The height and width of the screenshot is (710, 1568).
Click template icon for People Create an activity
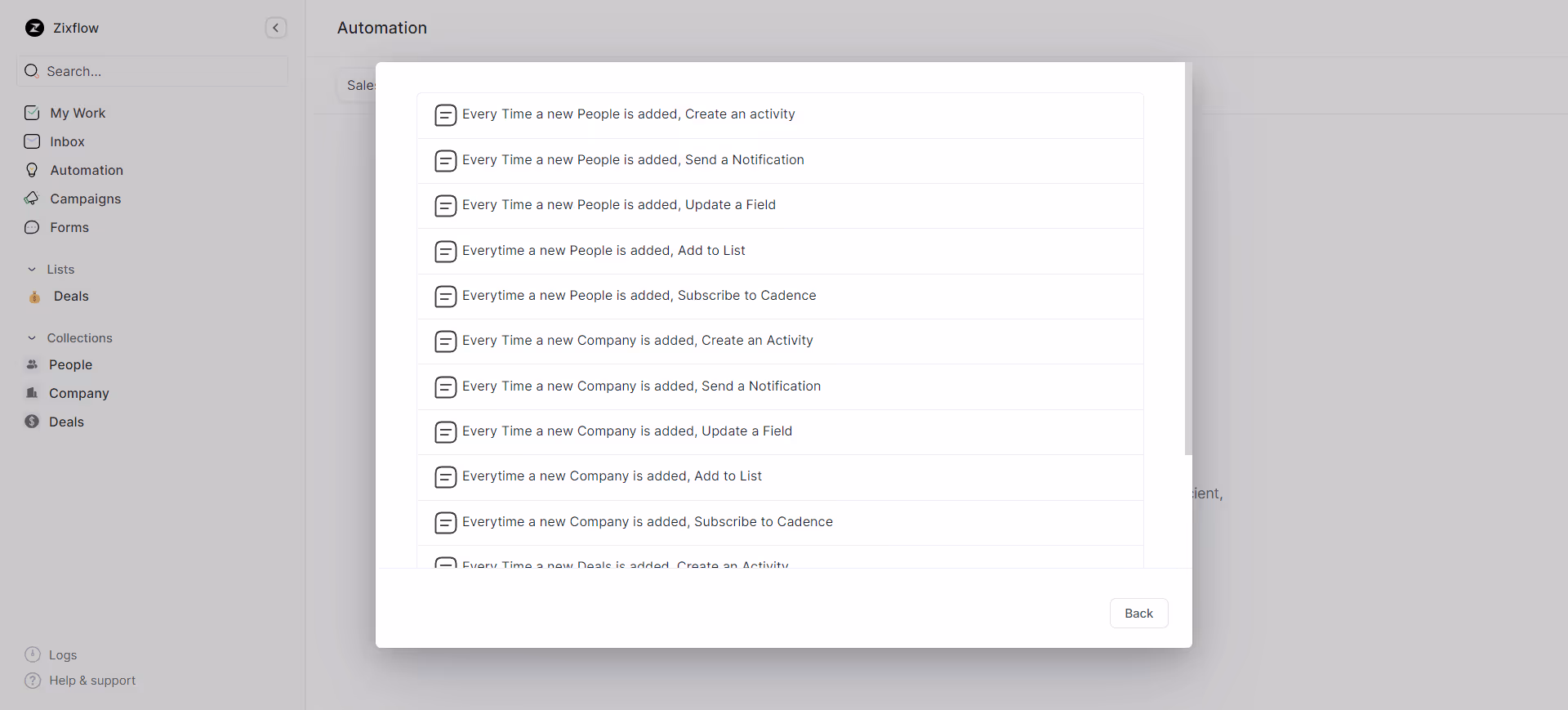[x=445, y=115]
